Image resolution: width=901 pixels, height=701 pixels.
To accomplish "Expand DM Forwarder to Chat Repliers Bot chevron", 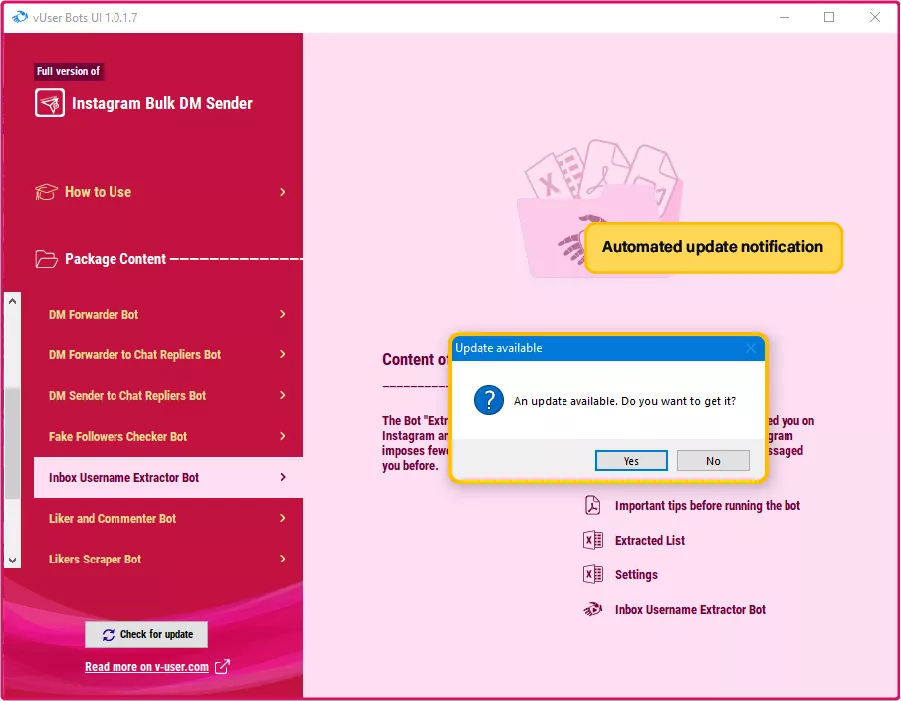I will (283, 354).
